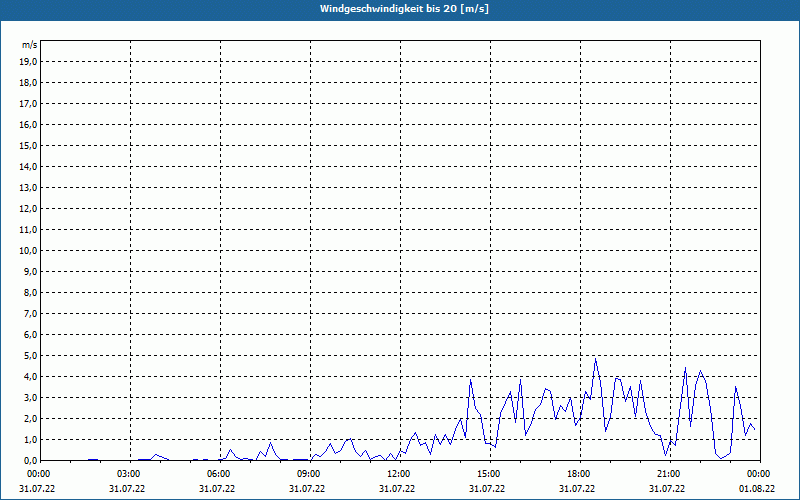Select the '09:00' time label
This screenshot has width=800, height=500.
point(309,474)
